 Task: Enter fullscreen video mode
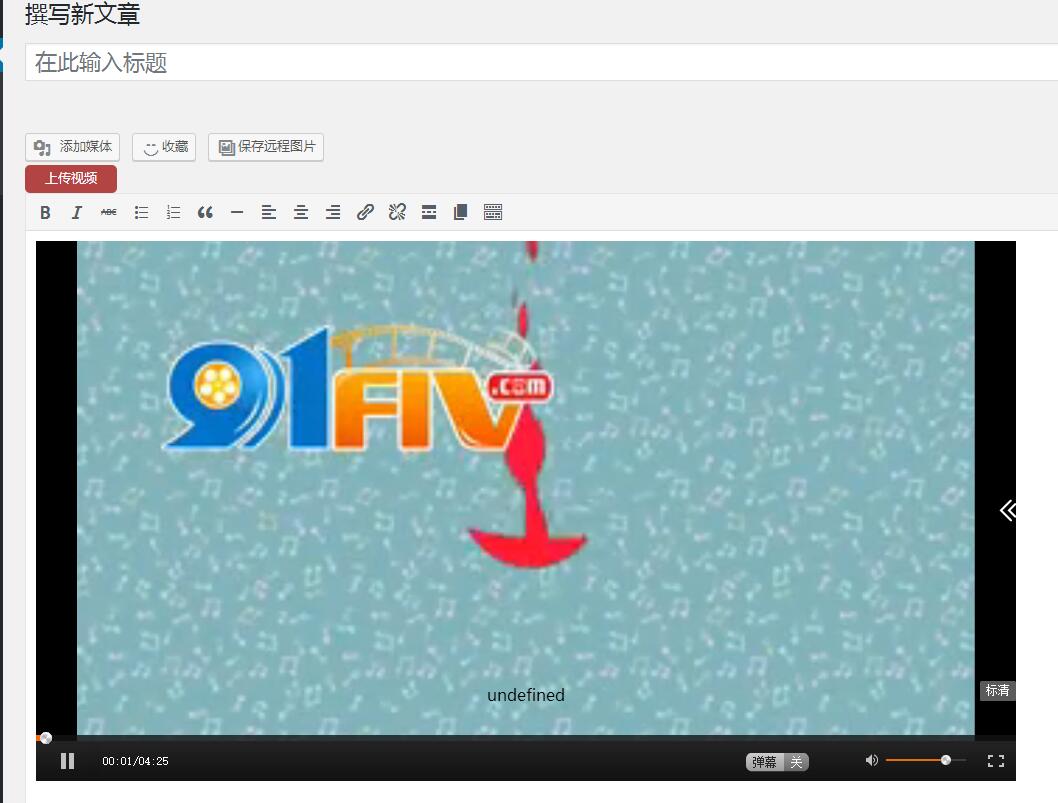tap(996, 761)
